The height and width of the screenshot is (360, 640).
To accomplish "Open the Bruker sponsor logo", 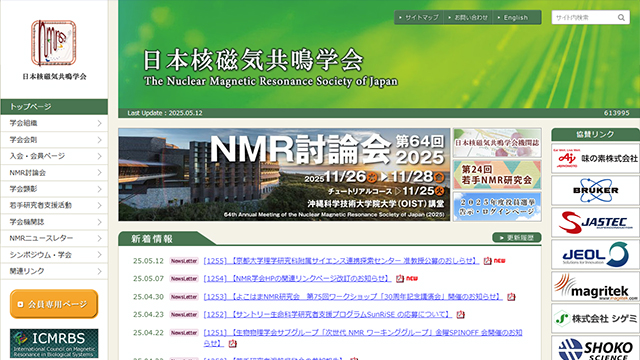I will click(x=596, y=190).
